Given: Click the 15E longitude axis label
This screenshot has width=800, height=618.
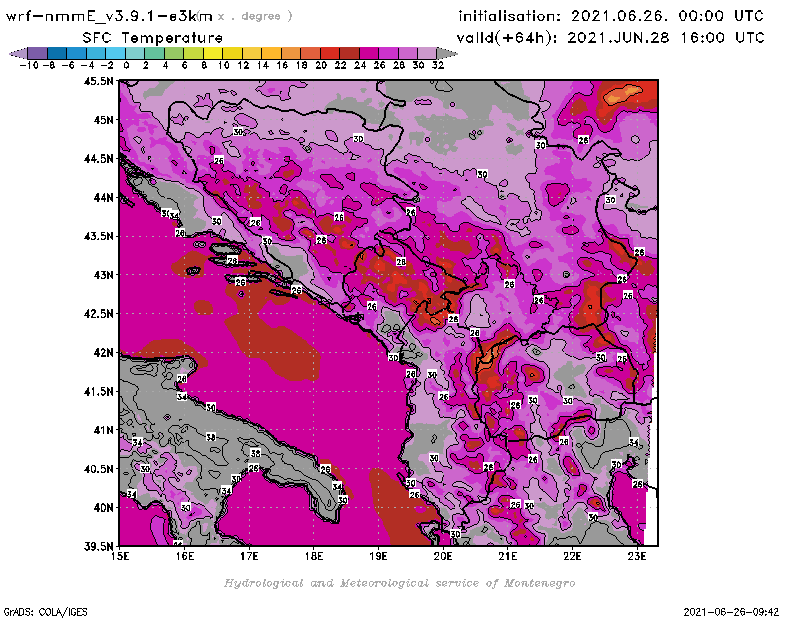Looking at the screenshot, I should pyautogui.click(x=120, y=556).
